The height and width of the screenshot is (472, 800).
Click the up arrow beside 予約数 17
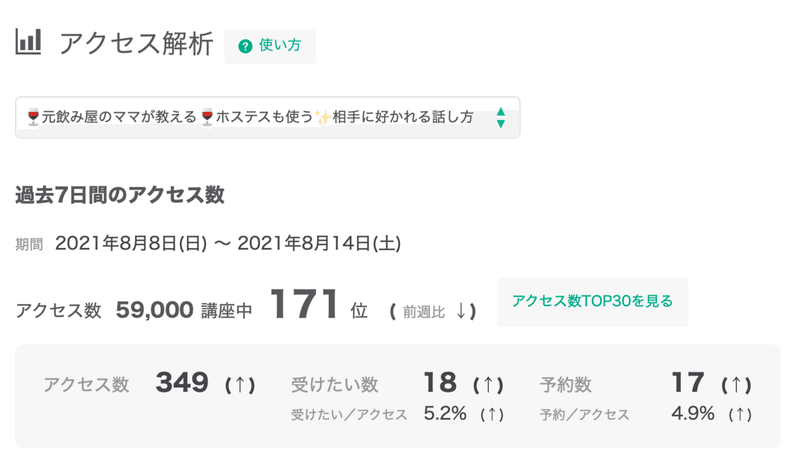(x=736, y=385)
